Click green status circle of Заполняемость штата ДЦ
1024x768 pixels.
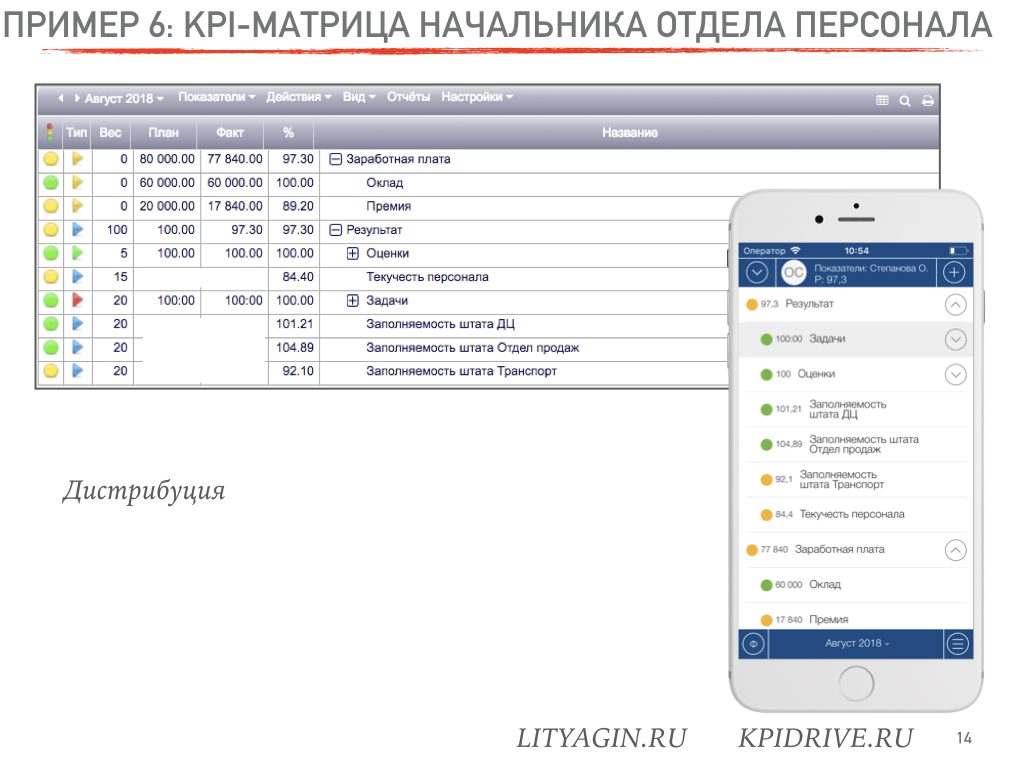point(50,323)
